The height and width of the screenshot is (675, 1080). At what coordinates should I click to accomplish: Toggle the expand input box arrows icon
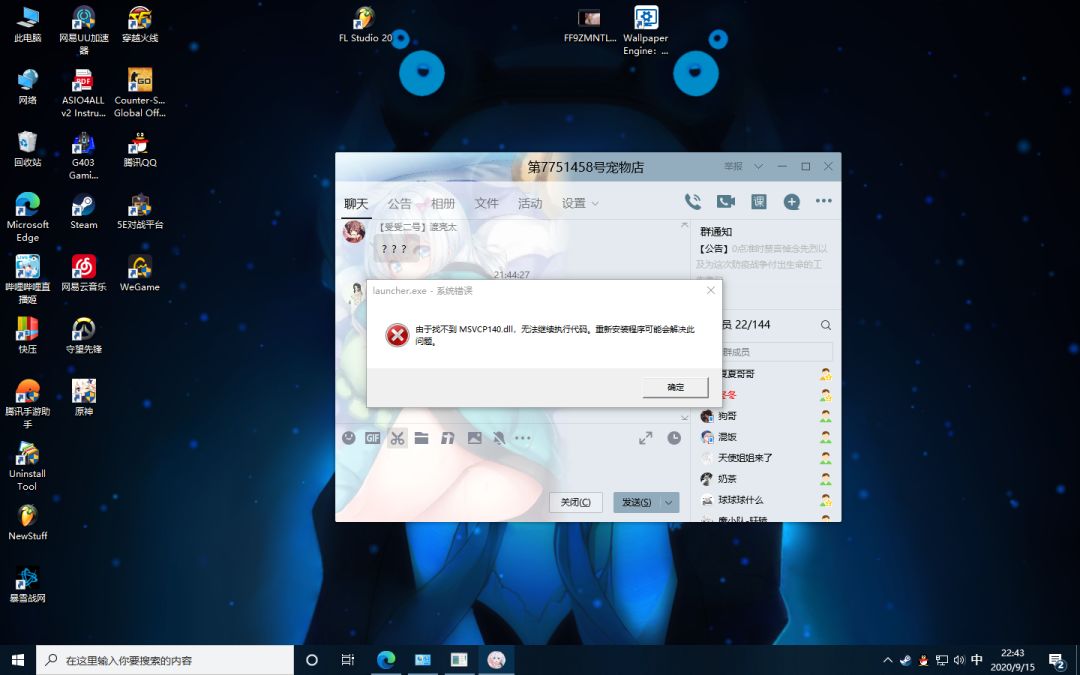coord(646,438)
